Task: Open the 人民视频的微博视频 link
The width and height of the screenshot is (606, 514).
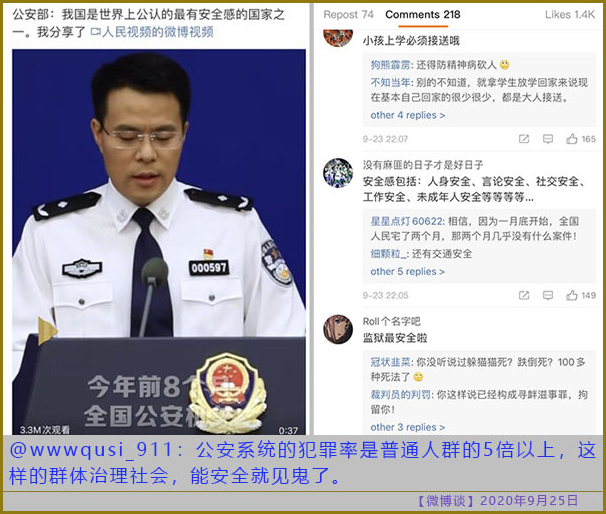Action: 152,32
